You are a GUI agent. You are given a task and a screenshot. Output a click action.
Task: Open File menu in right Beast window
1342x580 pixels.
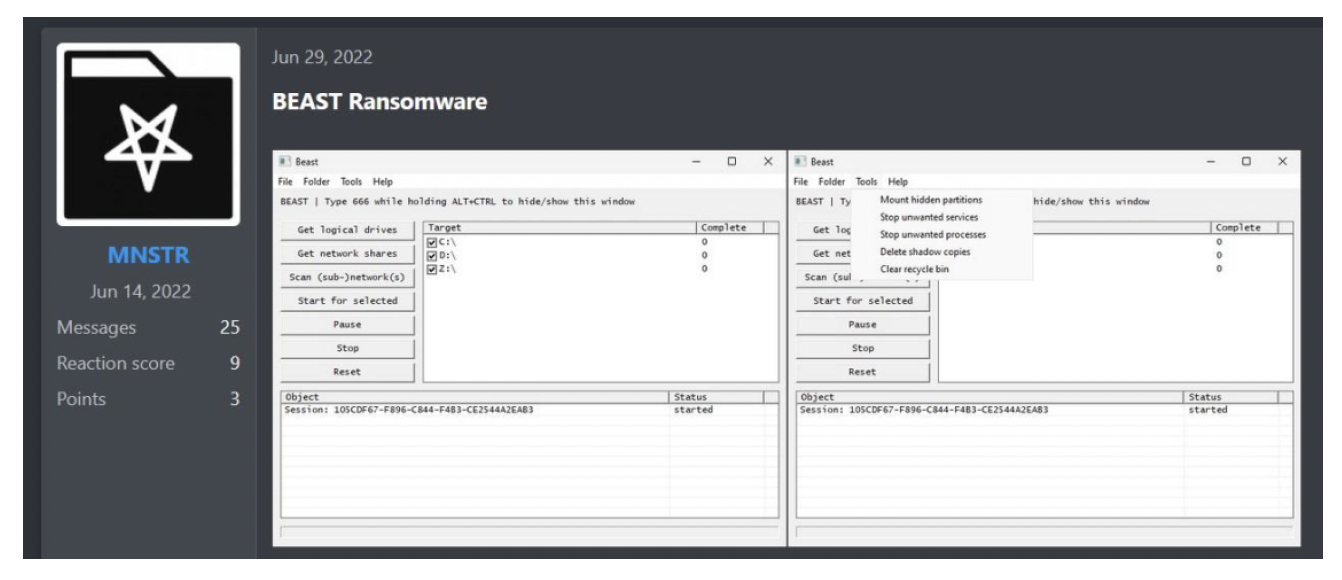coord(800,181)
